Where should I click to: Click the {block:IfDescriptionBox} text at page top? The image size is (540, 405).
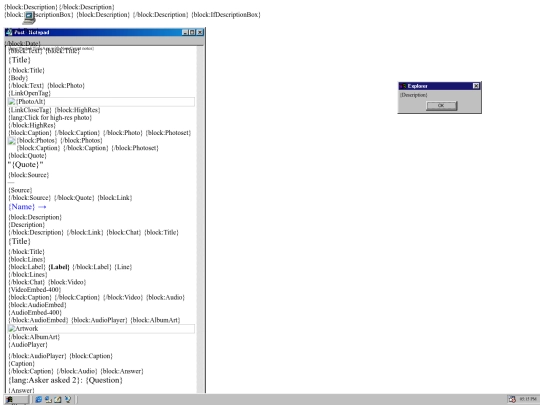click(x=226, y=14)
